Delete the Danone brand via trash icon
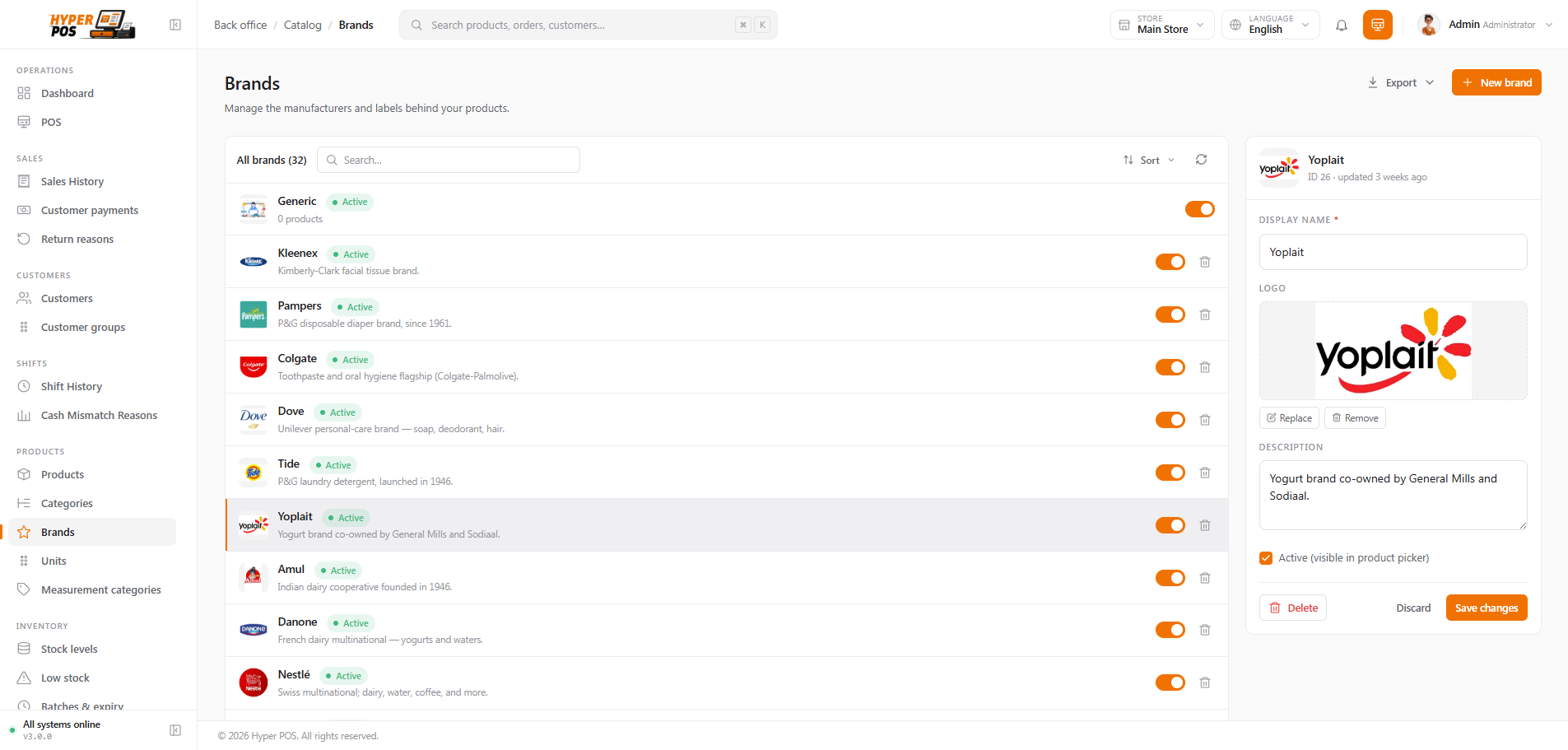 click(1205, 630)
